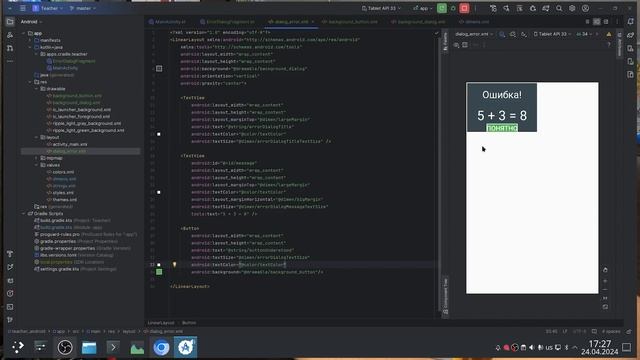Close the dialog_error.xml tab
The height and width of the screenshot is (360, 640).
[x=313, y=22]
